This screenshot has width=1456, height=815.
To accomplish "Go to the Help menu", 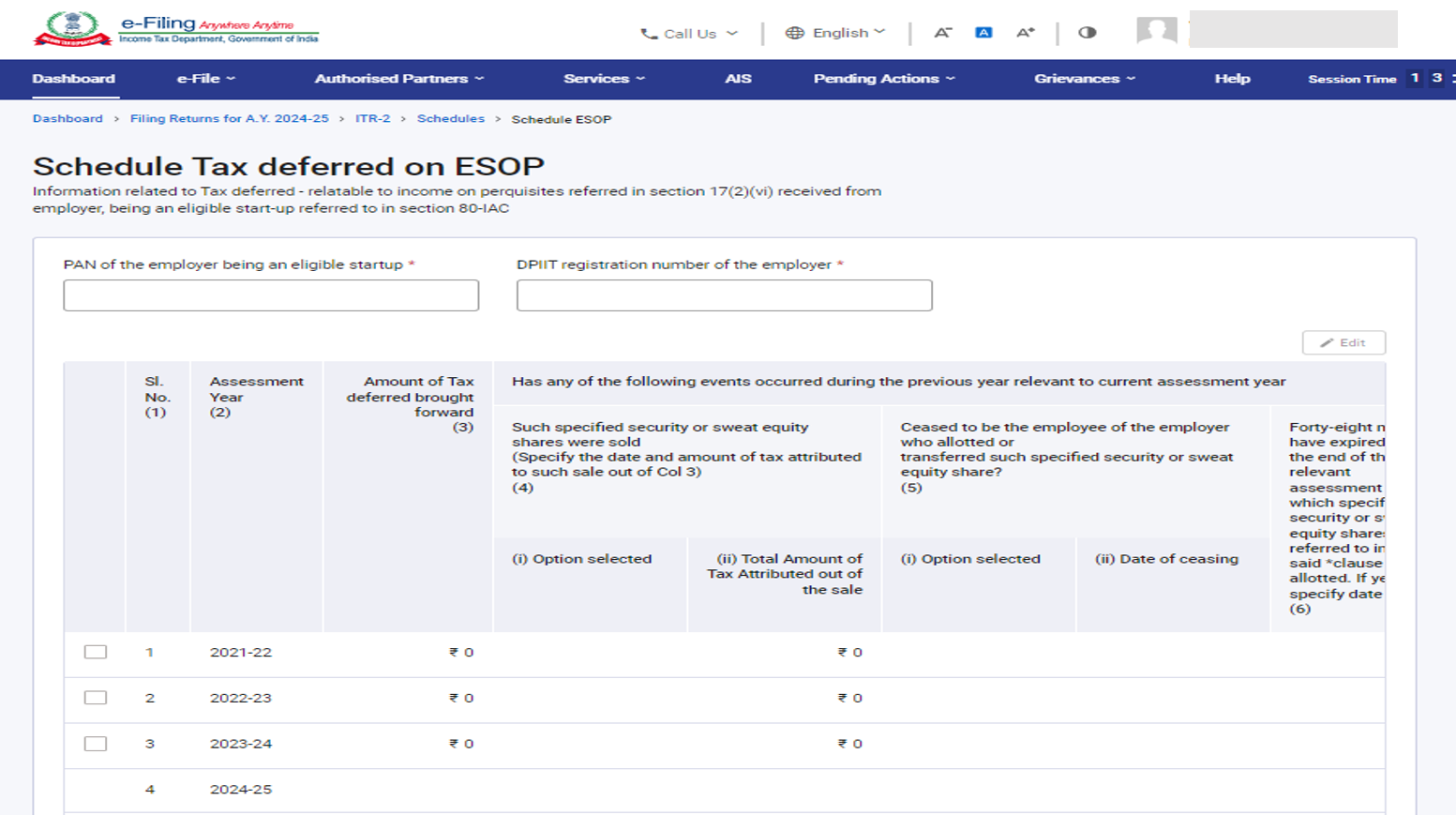I will 1232,79.
